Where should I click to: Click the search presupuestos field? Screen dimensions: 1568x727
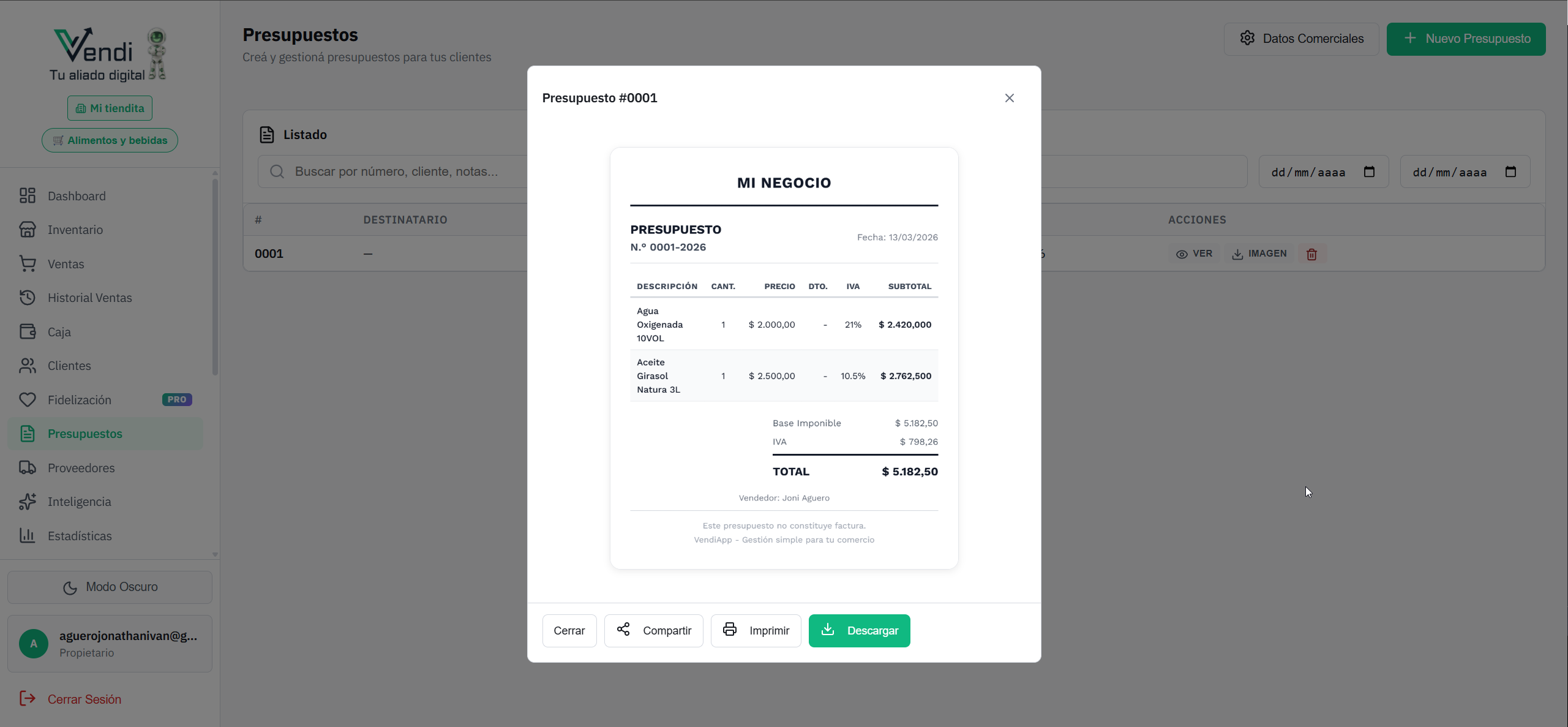[404, 171]
